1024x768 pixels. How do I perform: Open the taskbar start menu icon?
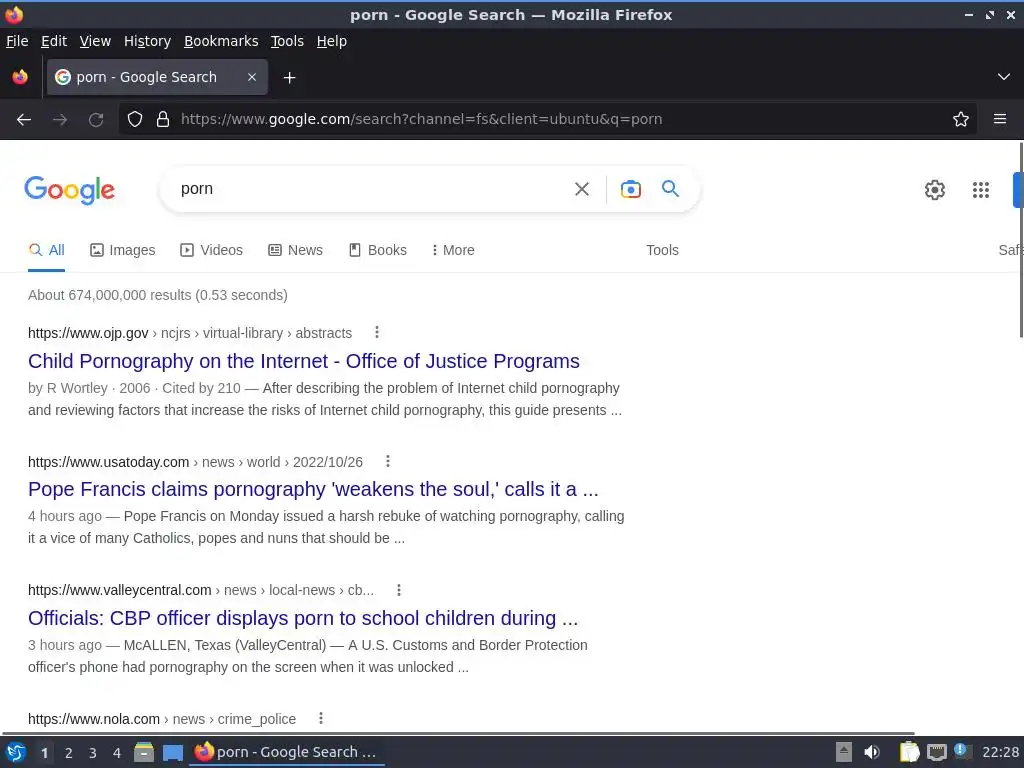(16, 752)
